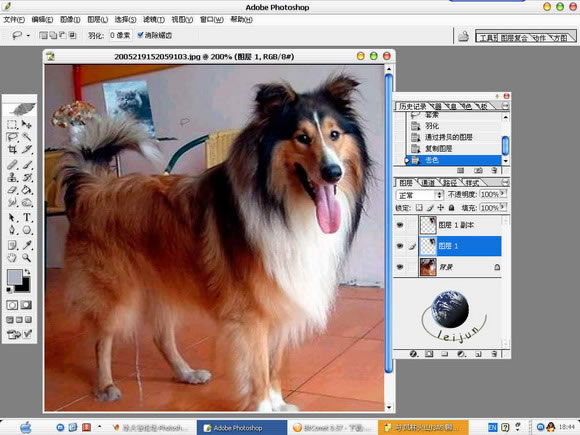Switch to Standard edit mode
This screenshot has height=435, width=580.
[12, 305]
